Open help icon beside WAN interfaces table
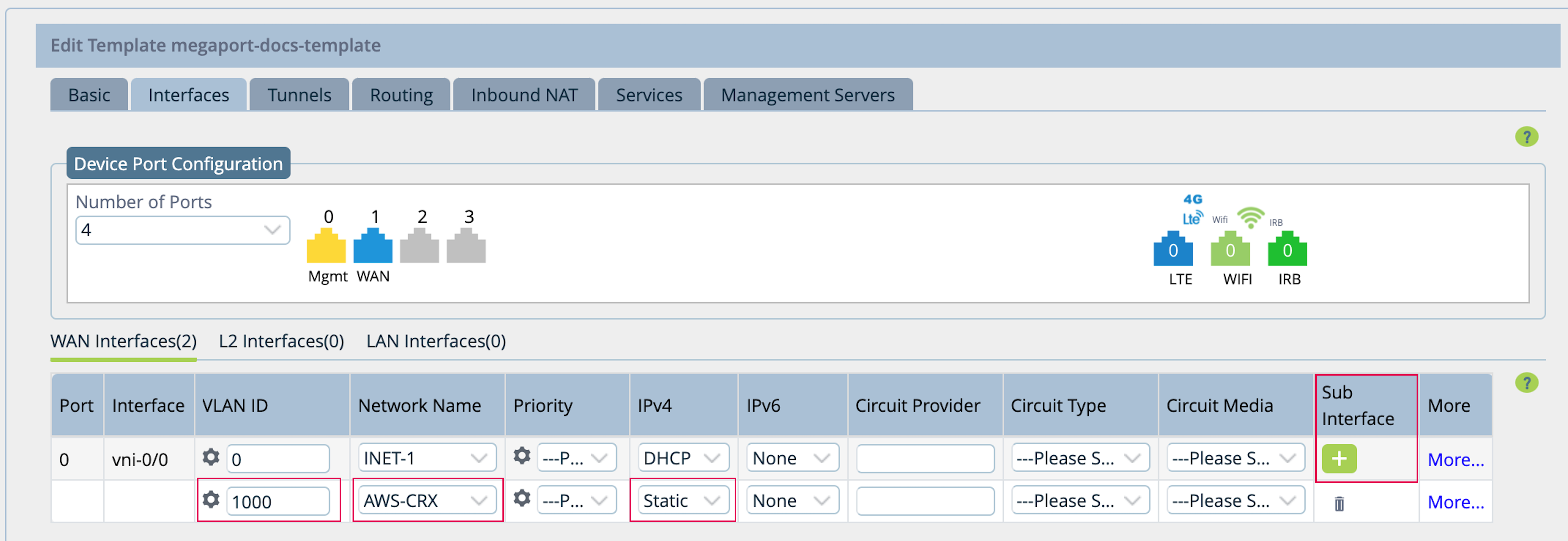The image size is (1568, 541). pyautogui.click(x=1526, y=383)
